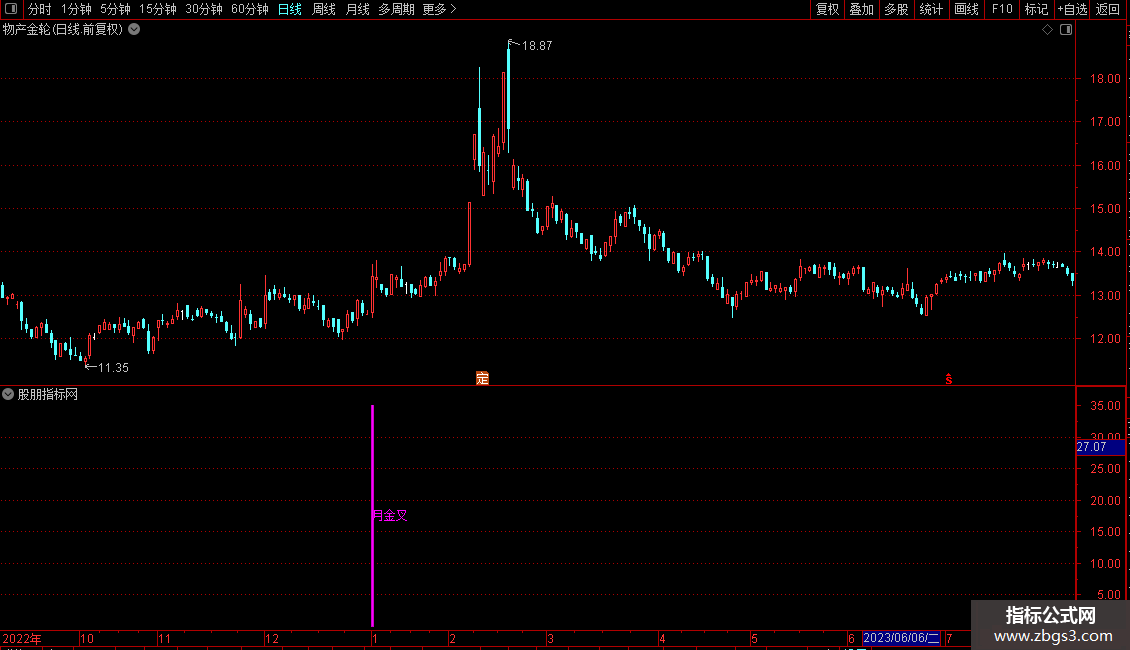
Task: Open the 复权 adjustment options
Action: coord(827,9)
